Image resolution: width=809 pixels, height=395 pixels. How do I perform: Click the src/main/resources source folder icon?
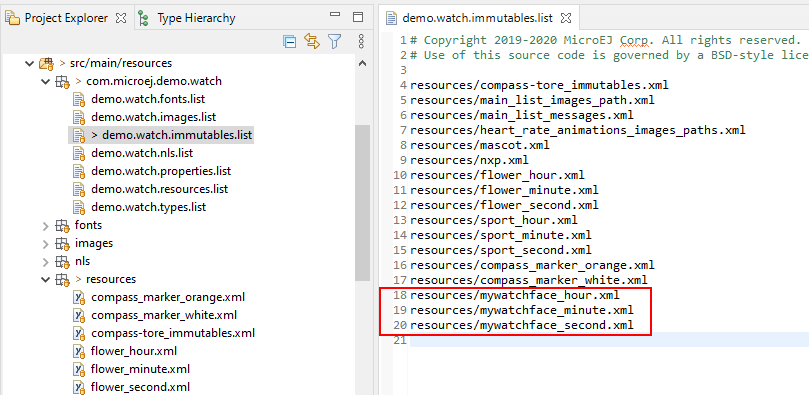pyautogui.click(x=46, y=64)
